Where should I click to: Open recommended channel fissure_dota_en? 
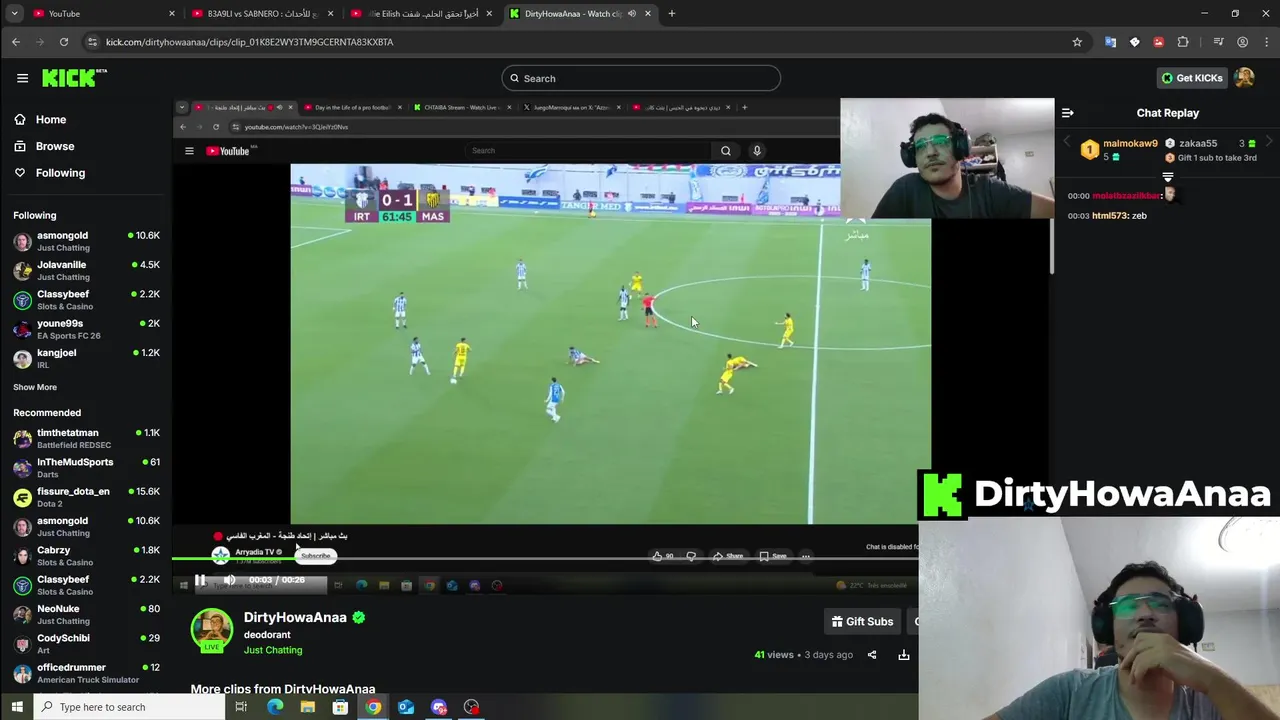[73, 491]
